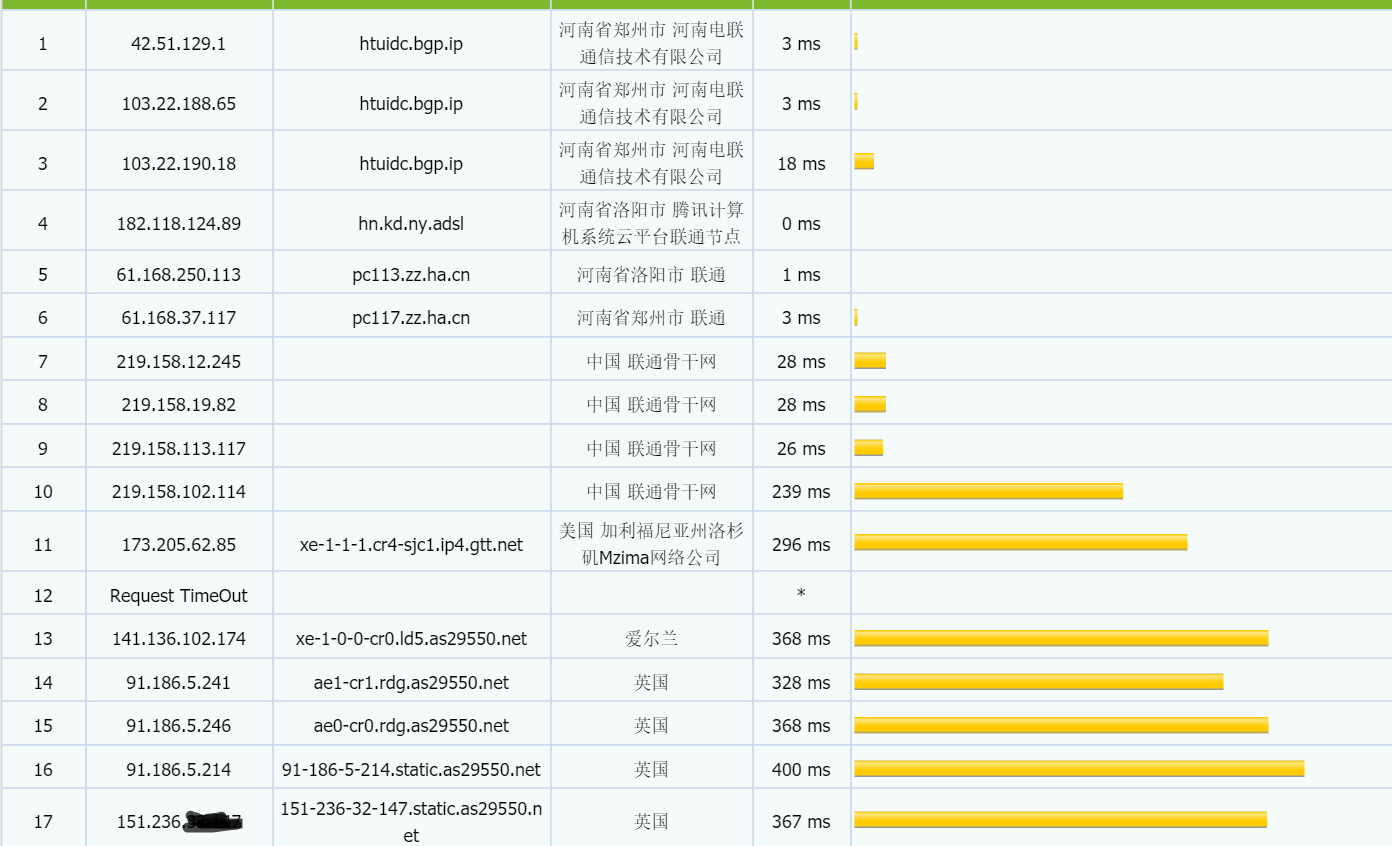The height and width of the screenshot is (846, 1392).
Task: Click hostname 151-236-32-147.static.as29550.net
Action: (x=411, y=822)
